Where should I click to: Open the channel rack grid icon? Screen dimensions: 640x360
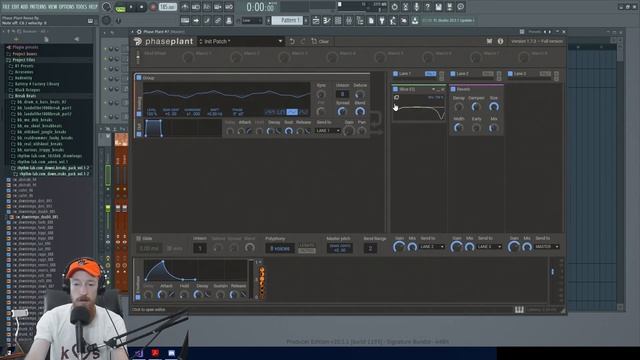(x=338, y=20)
